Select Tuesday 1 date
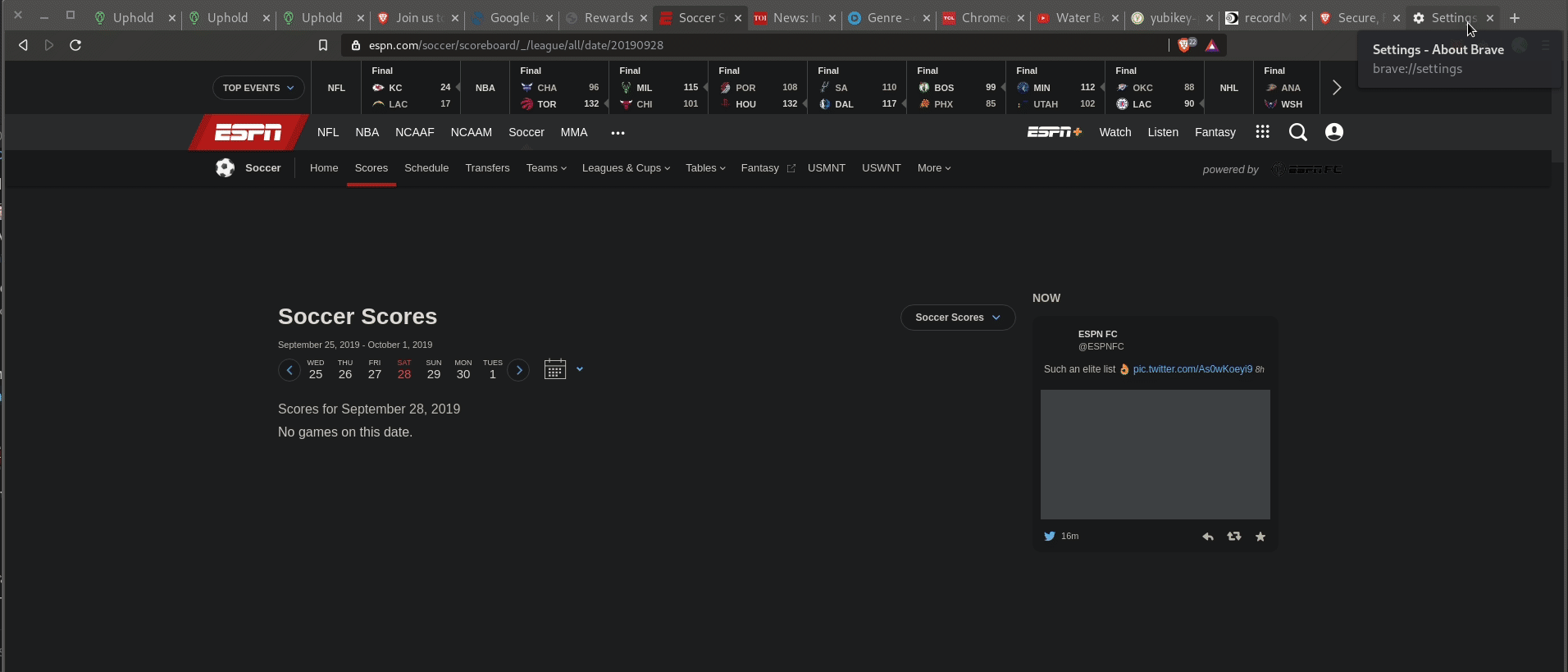1568x672 pixels. (493, 370)
